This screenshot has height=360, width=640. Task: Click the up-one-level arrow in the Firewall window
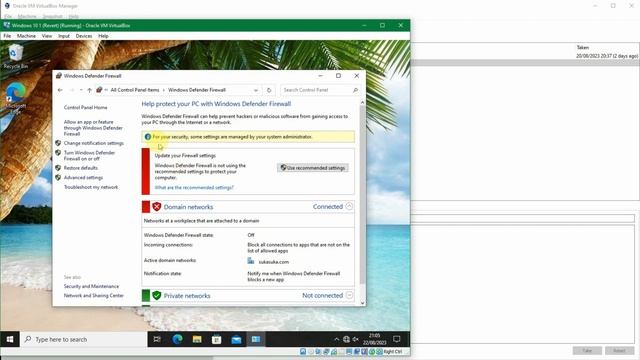(89, 90)
